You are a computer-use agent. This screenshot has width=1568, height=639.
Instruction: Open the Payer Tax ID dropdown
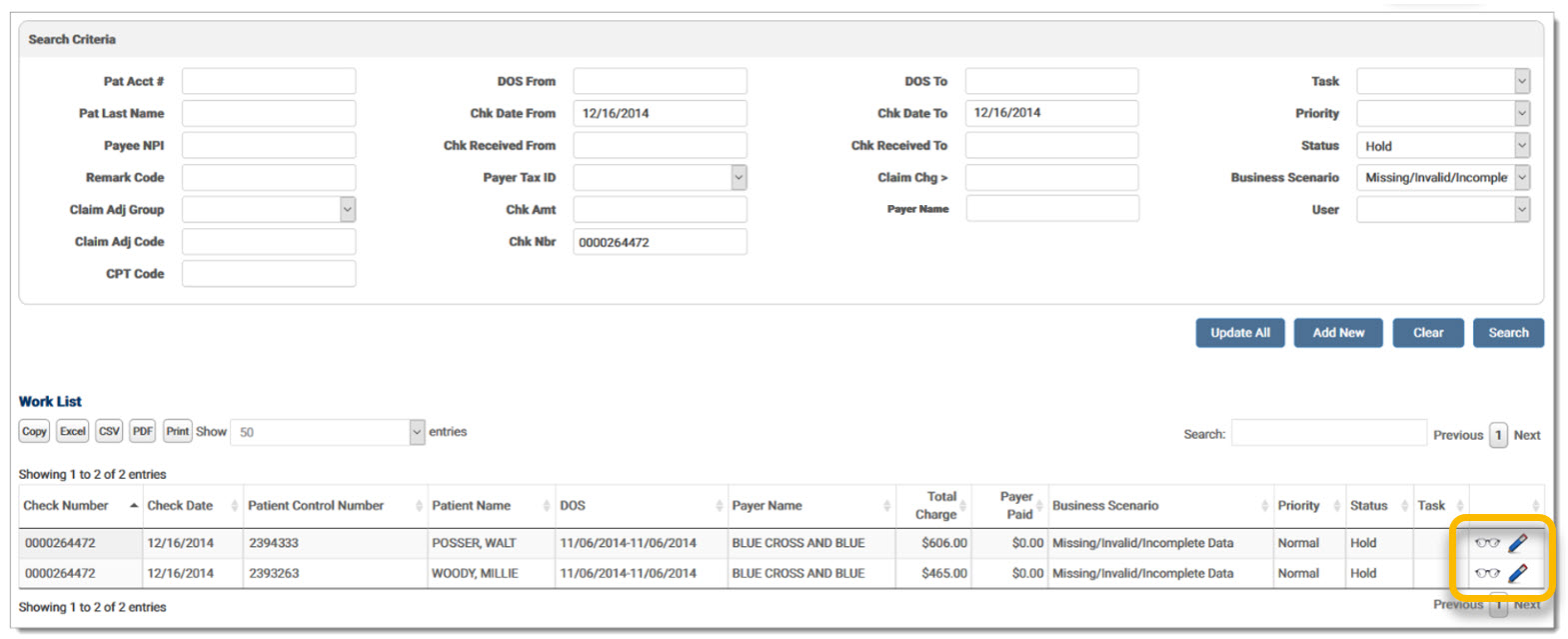[x=660, y=178]
